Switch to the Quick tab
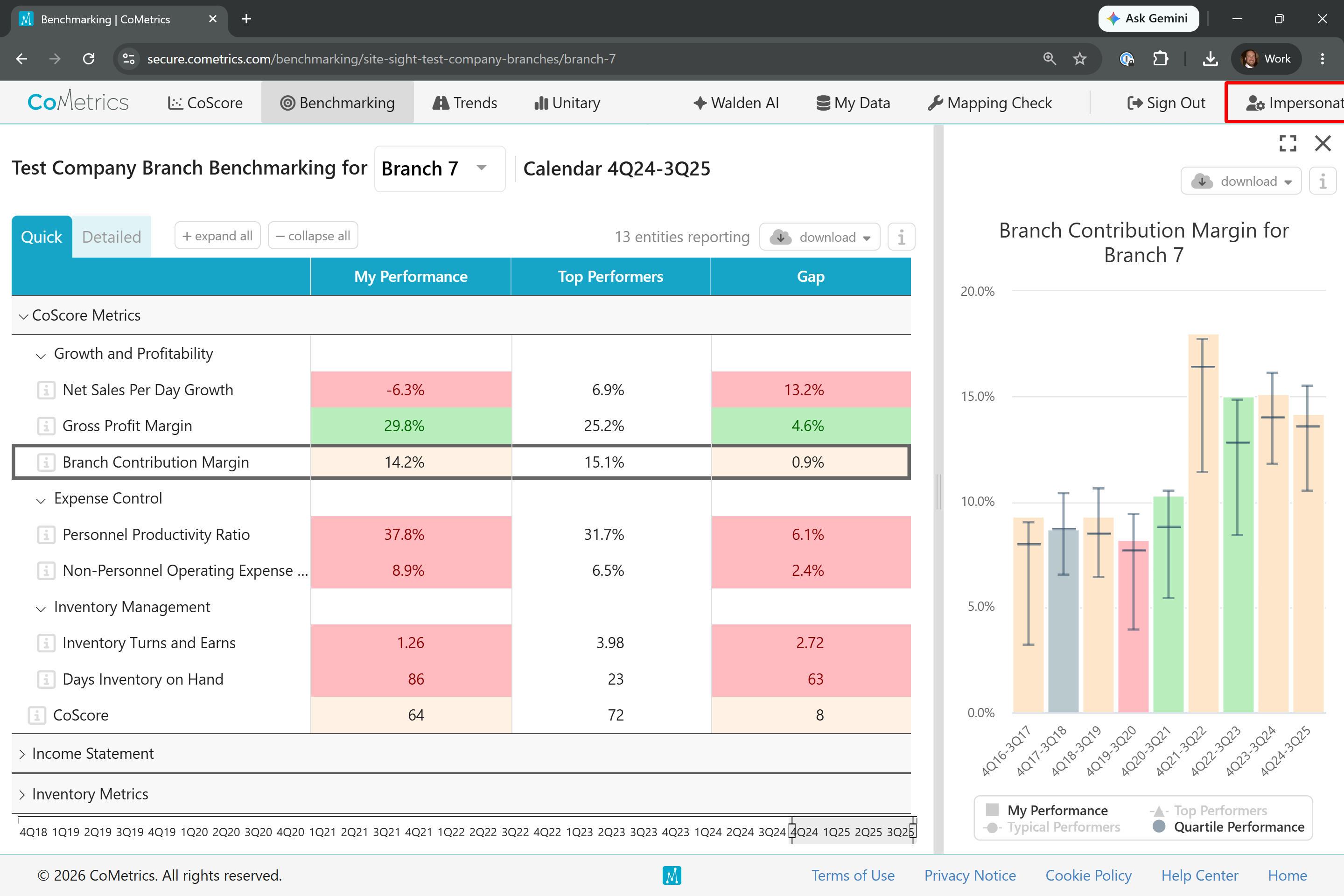1344x896 pixels. tap(42, 237)
